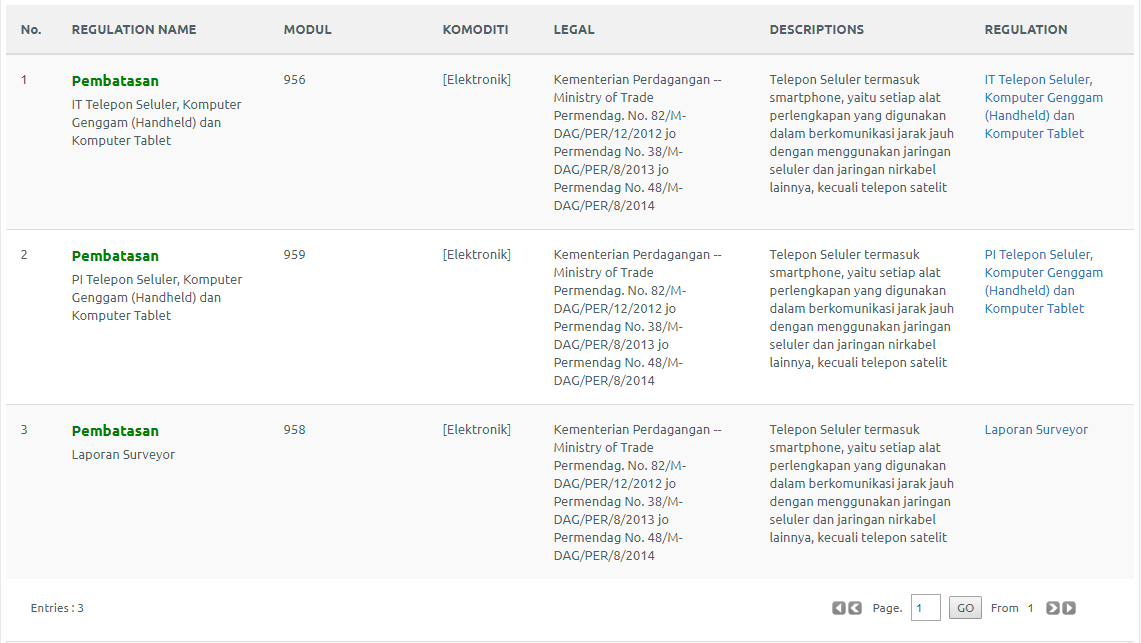The width and height of the screenshot is (1141, 643).
Task: Go to the previous page of results
Action: point(855,608)
